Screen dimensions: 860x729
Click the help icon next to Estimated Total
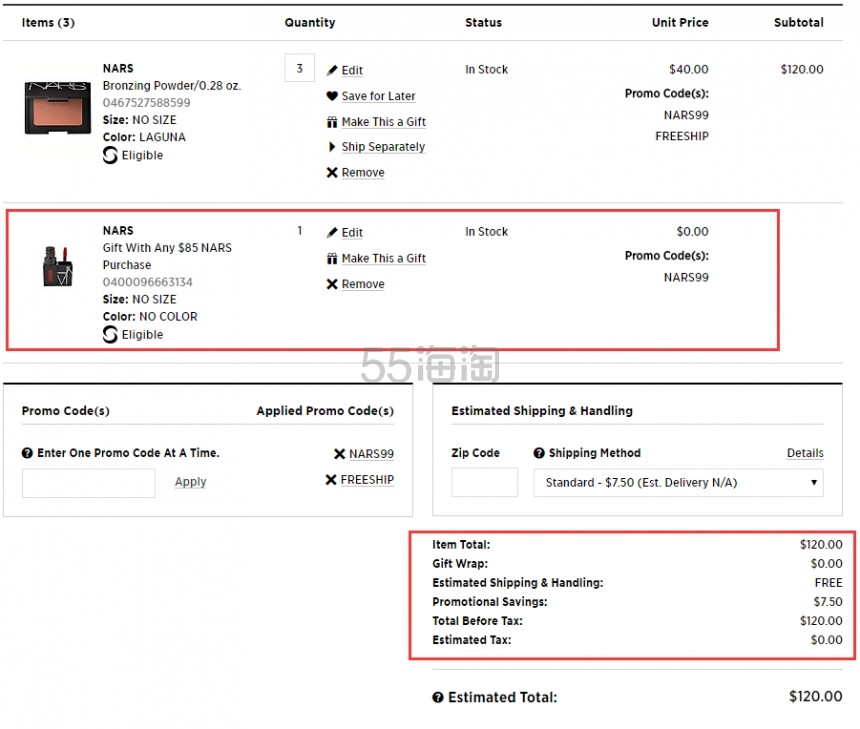(x=438, y=698)
